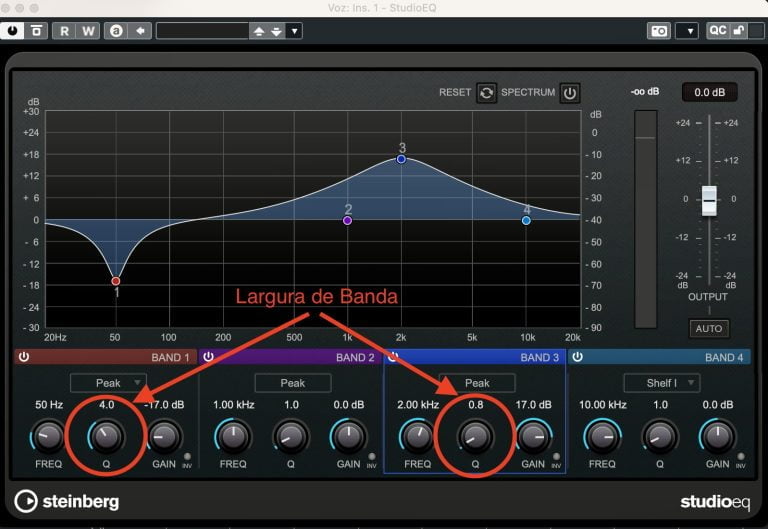The image size is (768, 529).
Task: Select the BAND 1 header tab
Action: tap(106, 357)
